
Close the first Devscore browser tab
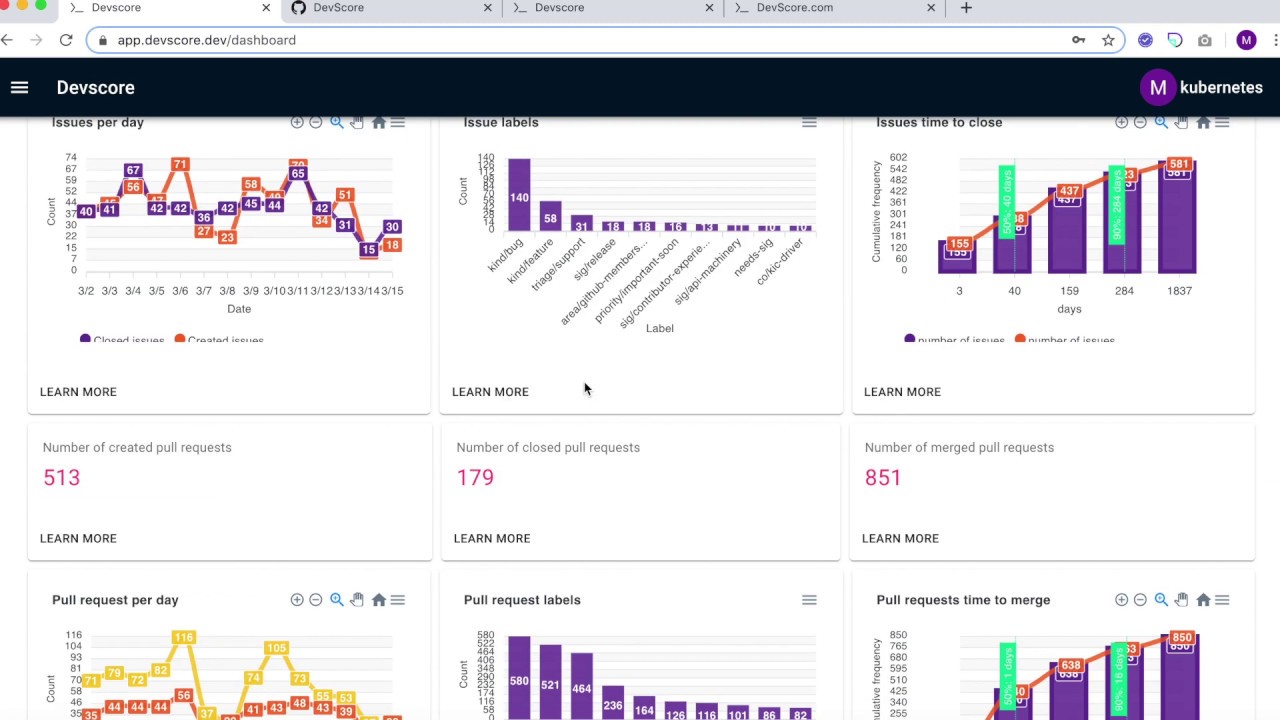tap(266, 8)
